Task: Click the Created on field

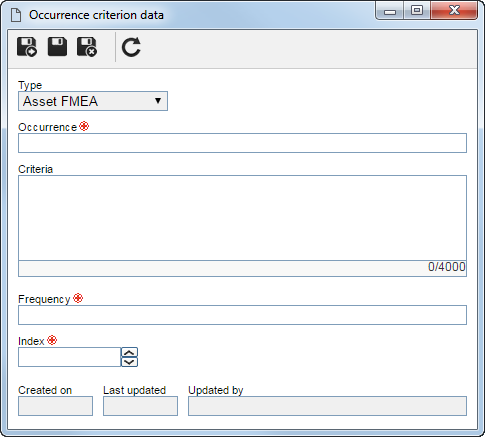Action: click(55, 406)
